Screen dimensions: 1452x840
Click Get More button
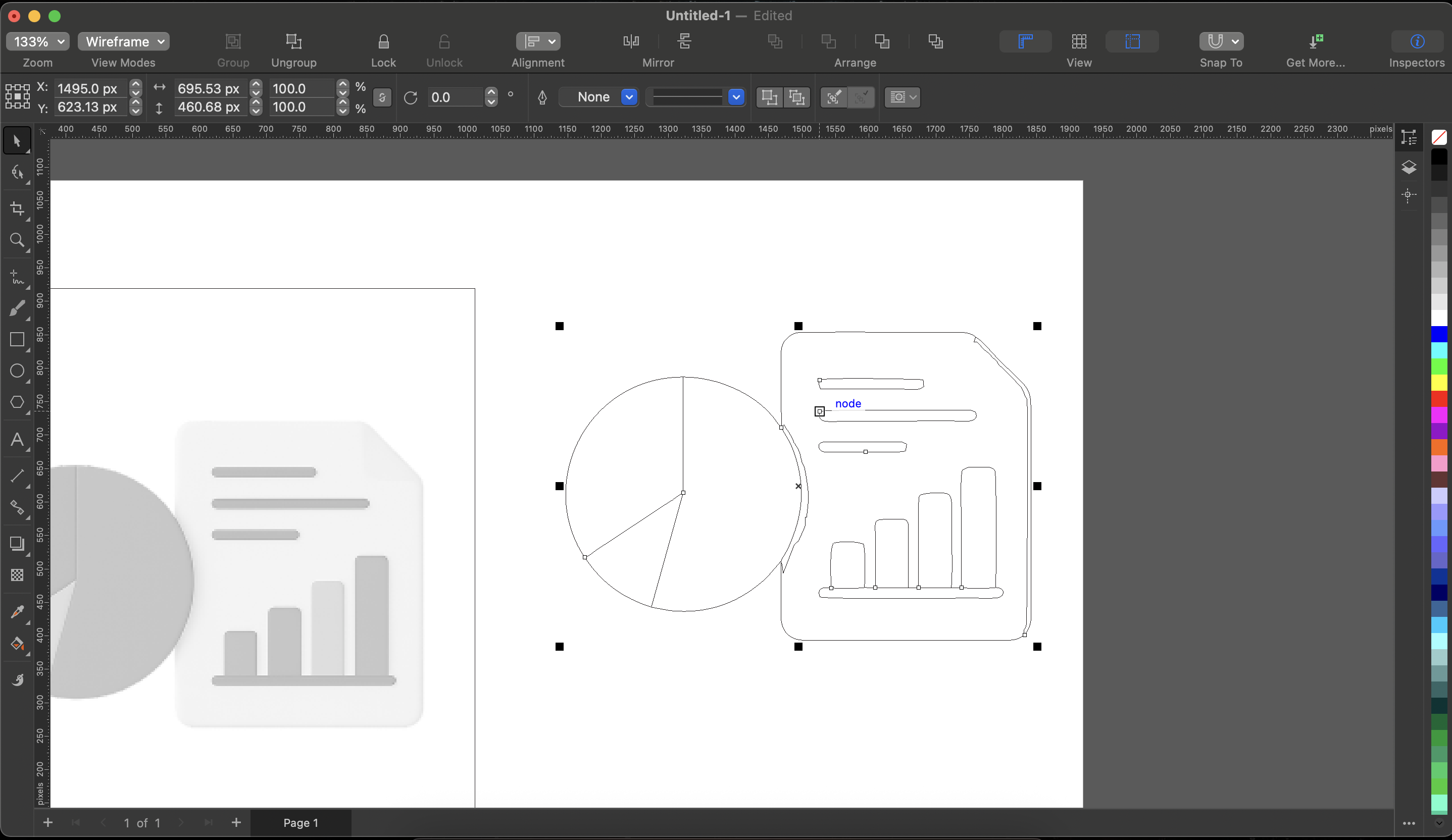pyautogui.click(x=1316, y=41)
